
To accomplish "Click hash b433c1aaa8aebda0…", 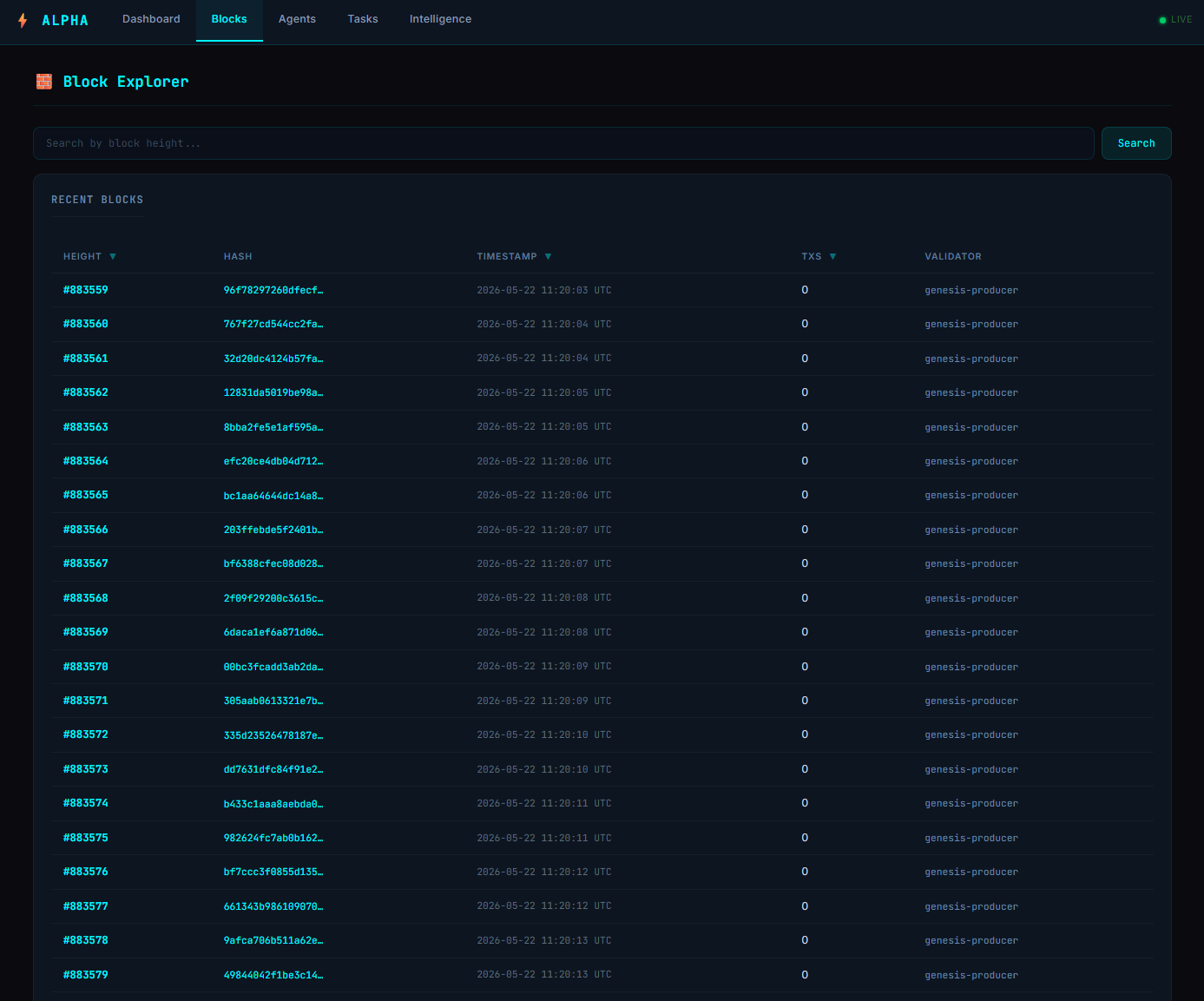I will pos(273,803).
